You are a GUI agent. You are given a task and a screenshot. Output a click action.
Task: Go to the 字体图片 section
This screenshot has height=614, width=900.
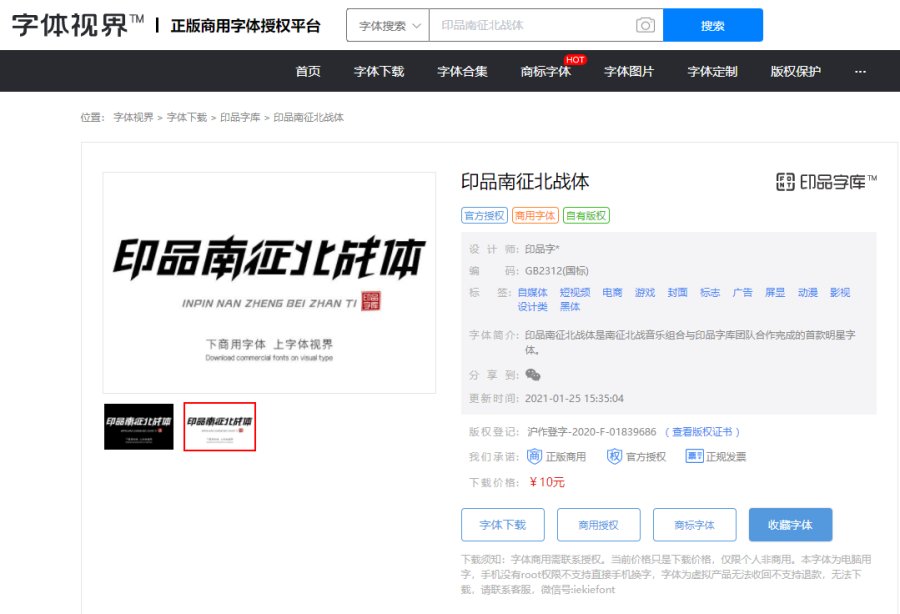pyautogui.click(x=632, y=72)
